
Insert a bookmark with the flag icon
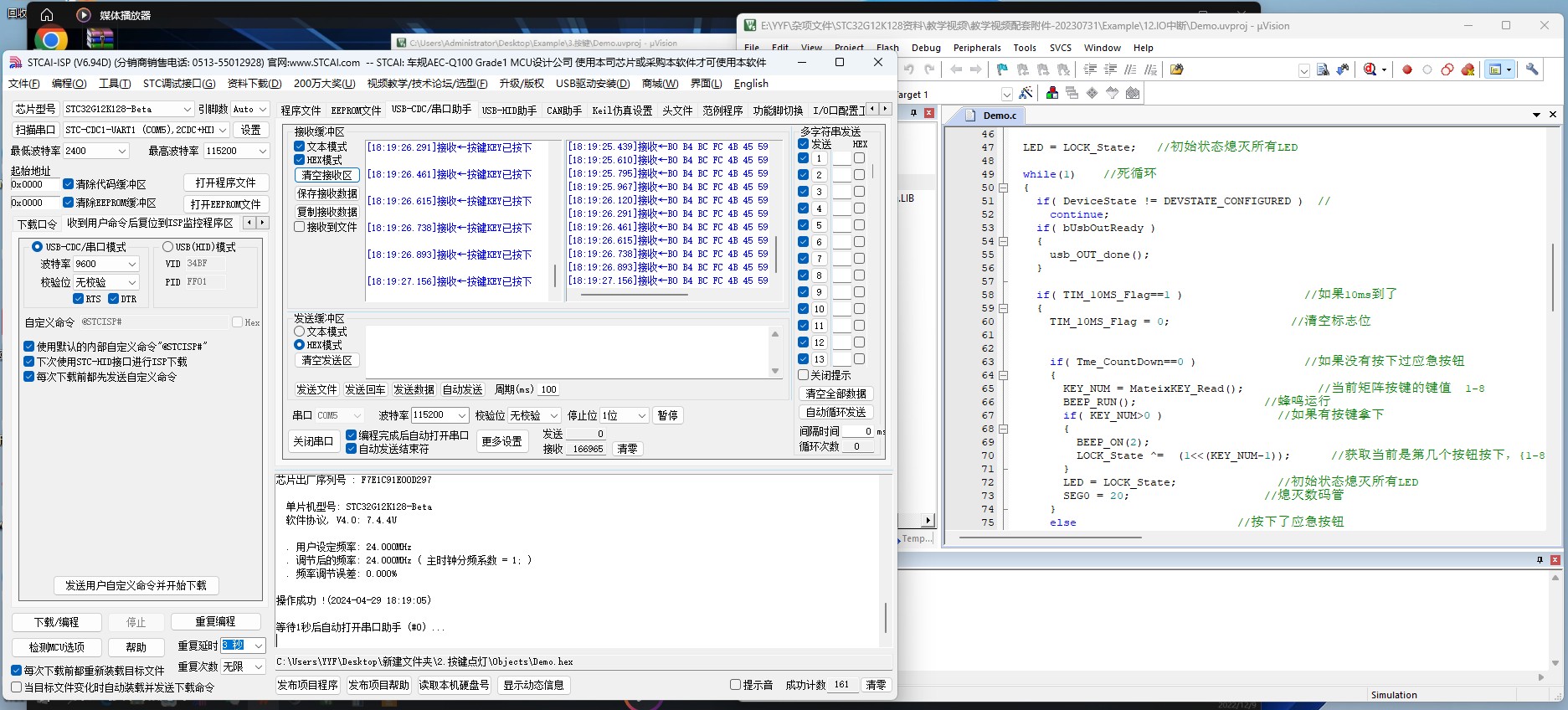pyautogui.click(x=1002, y=69)
